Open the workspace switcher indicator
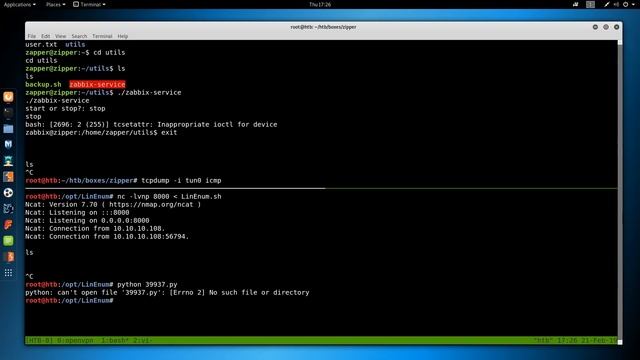This screenshot has height=360, width=640. point(590,4)
